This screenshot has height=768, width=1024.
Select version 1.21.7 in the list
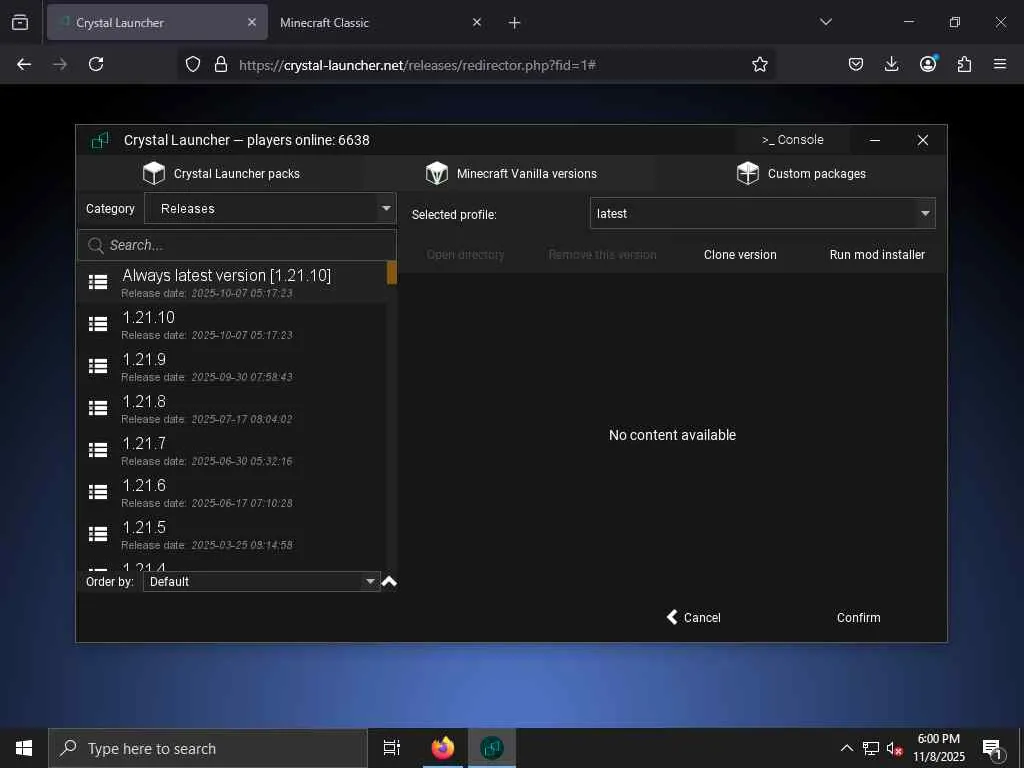pos(232,451)
